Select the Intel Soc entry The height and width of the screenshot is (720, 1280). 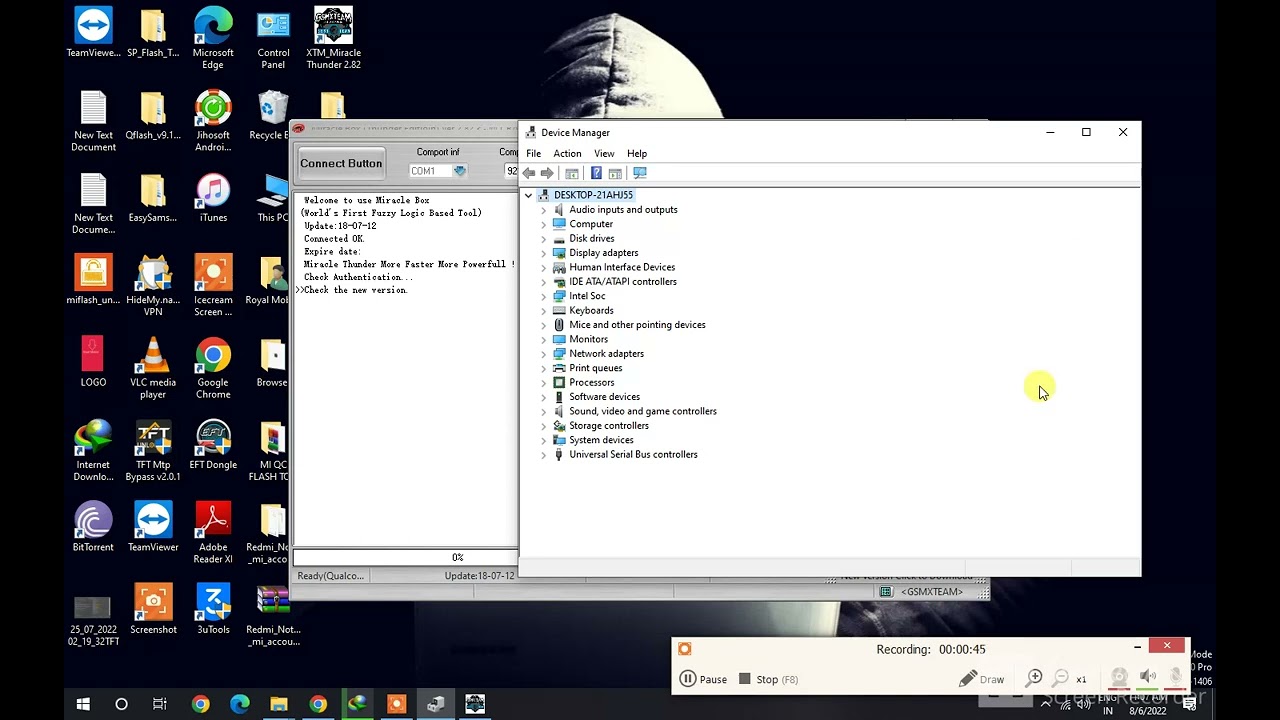pyautogui.click(x=587, y=296)
